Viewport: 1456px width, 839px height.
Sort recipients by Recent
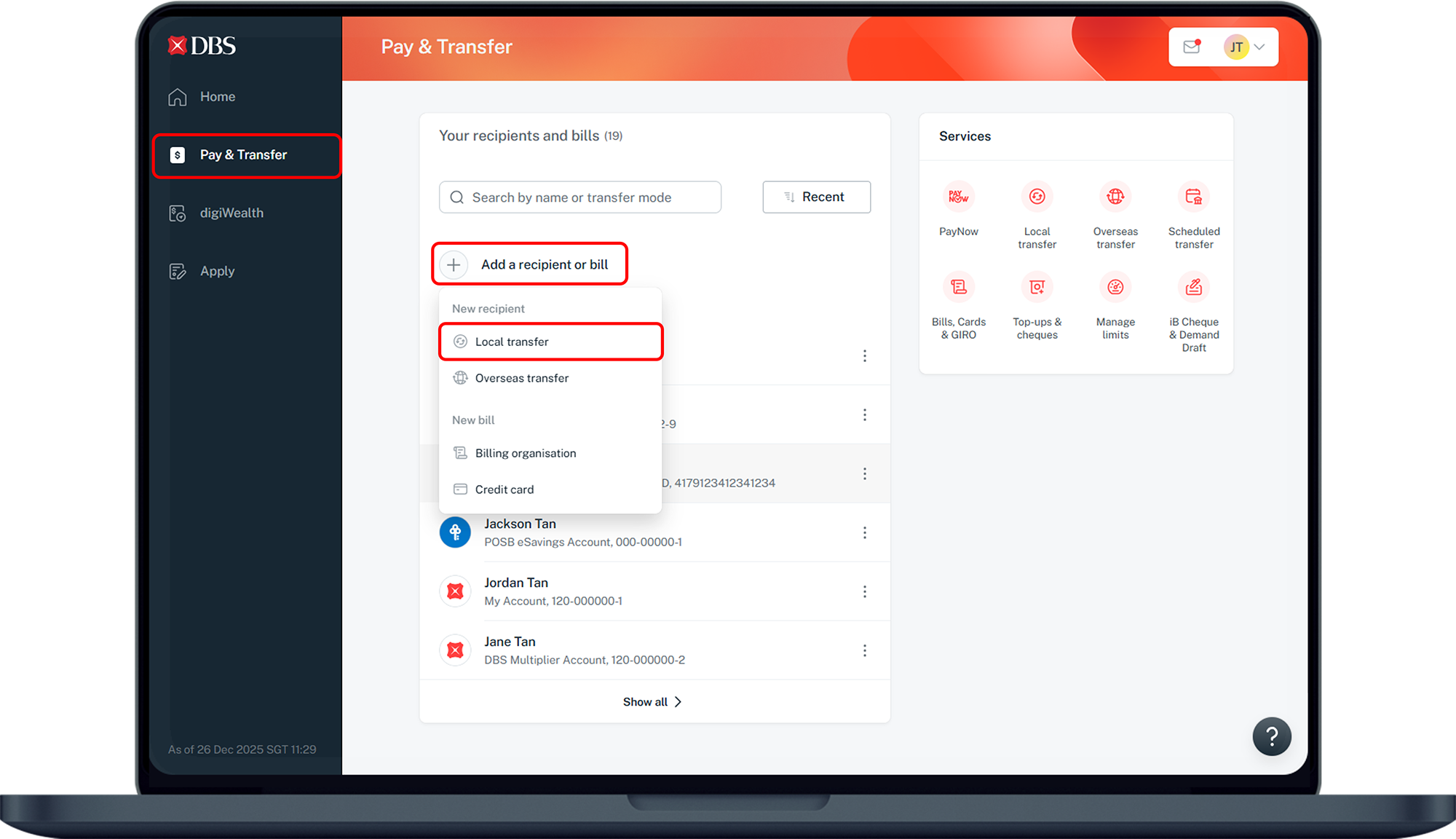coord(816,197)
